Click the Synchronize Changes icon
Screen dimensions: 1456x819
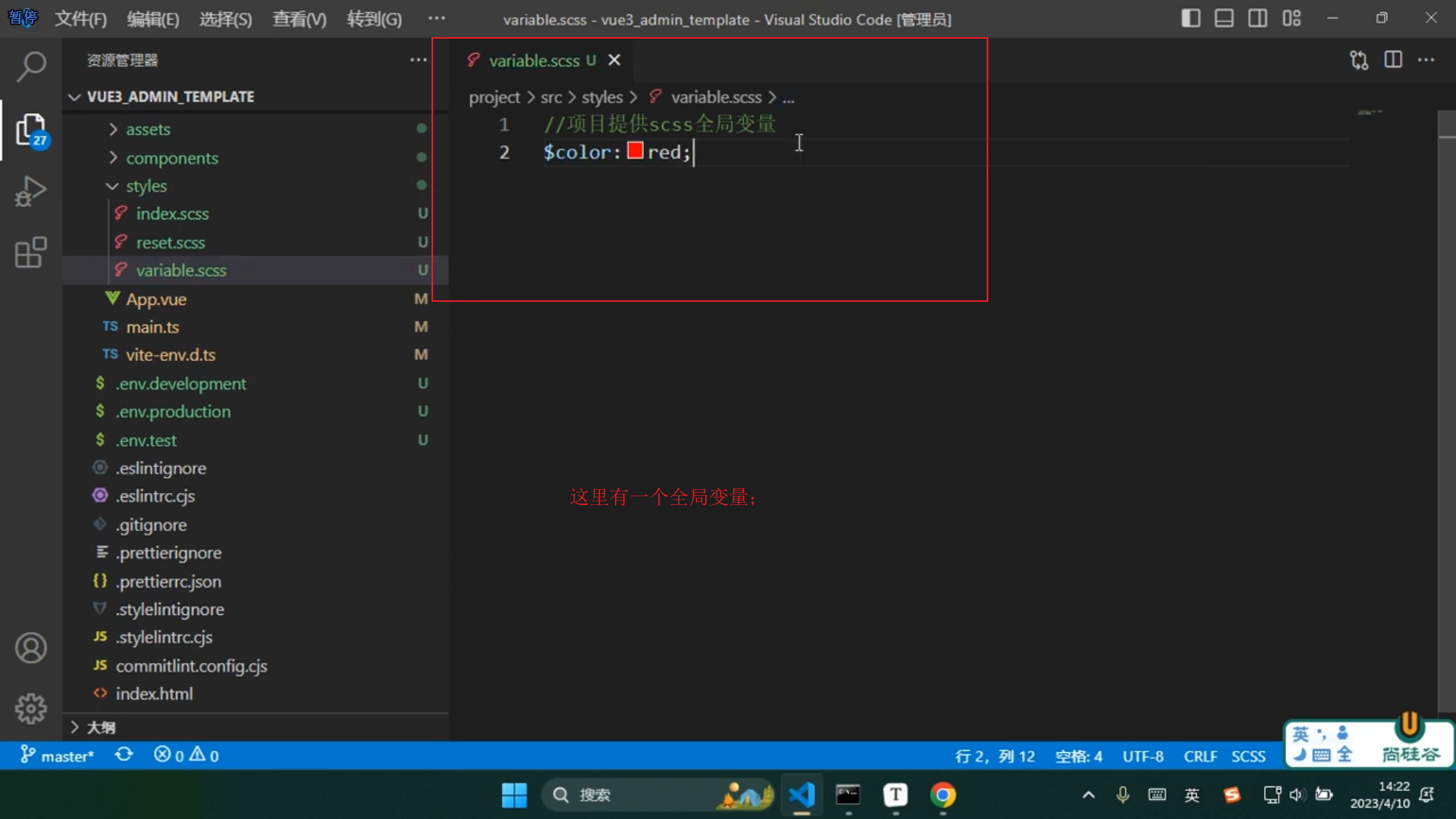click(124, 755)
